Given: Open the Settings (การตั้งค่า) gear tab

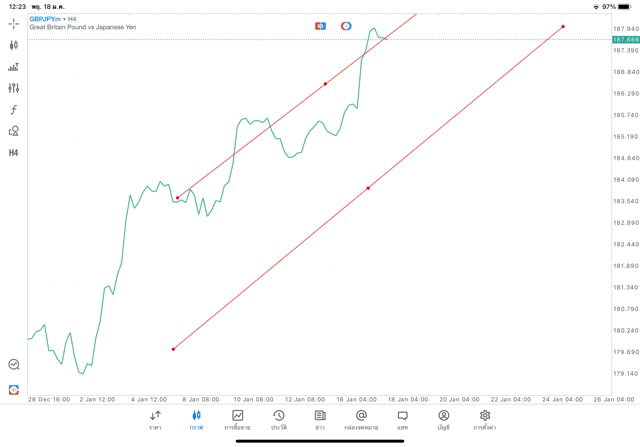Looking at the screenshot, I should coord(485,419).
